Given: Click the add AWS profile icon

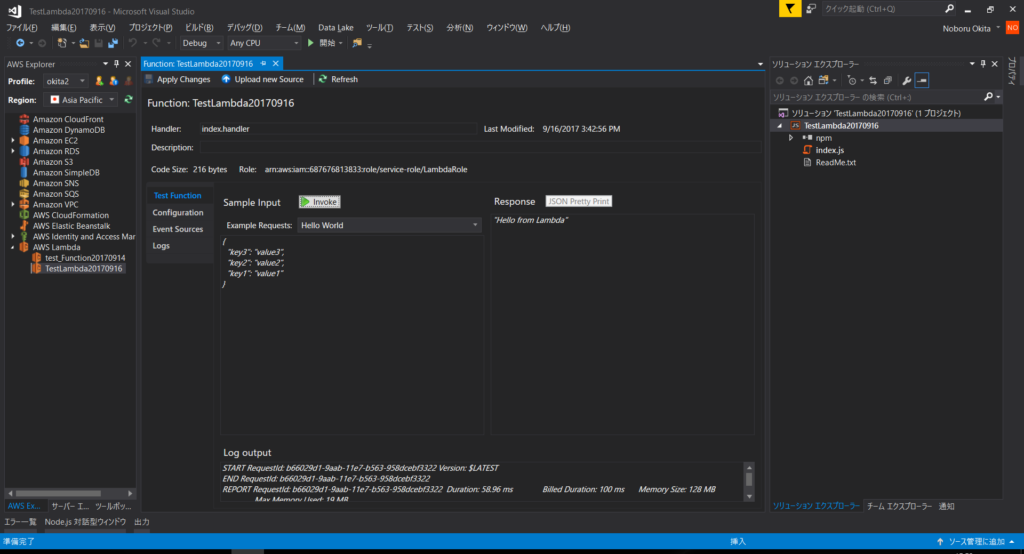Looking at the screenshot, I should [x=99, y=81].
